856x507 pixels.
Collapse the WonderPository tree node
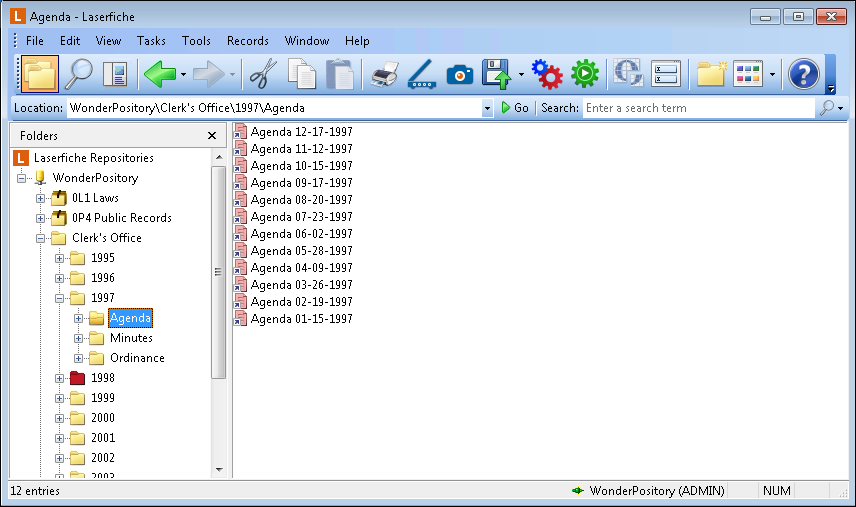pyautogui.click(x=21, y=178)
